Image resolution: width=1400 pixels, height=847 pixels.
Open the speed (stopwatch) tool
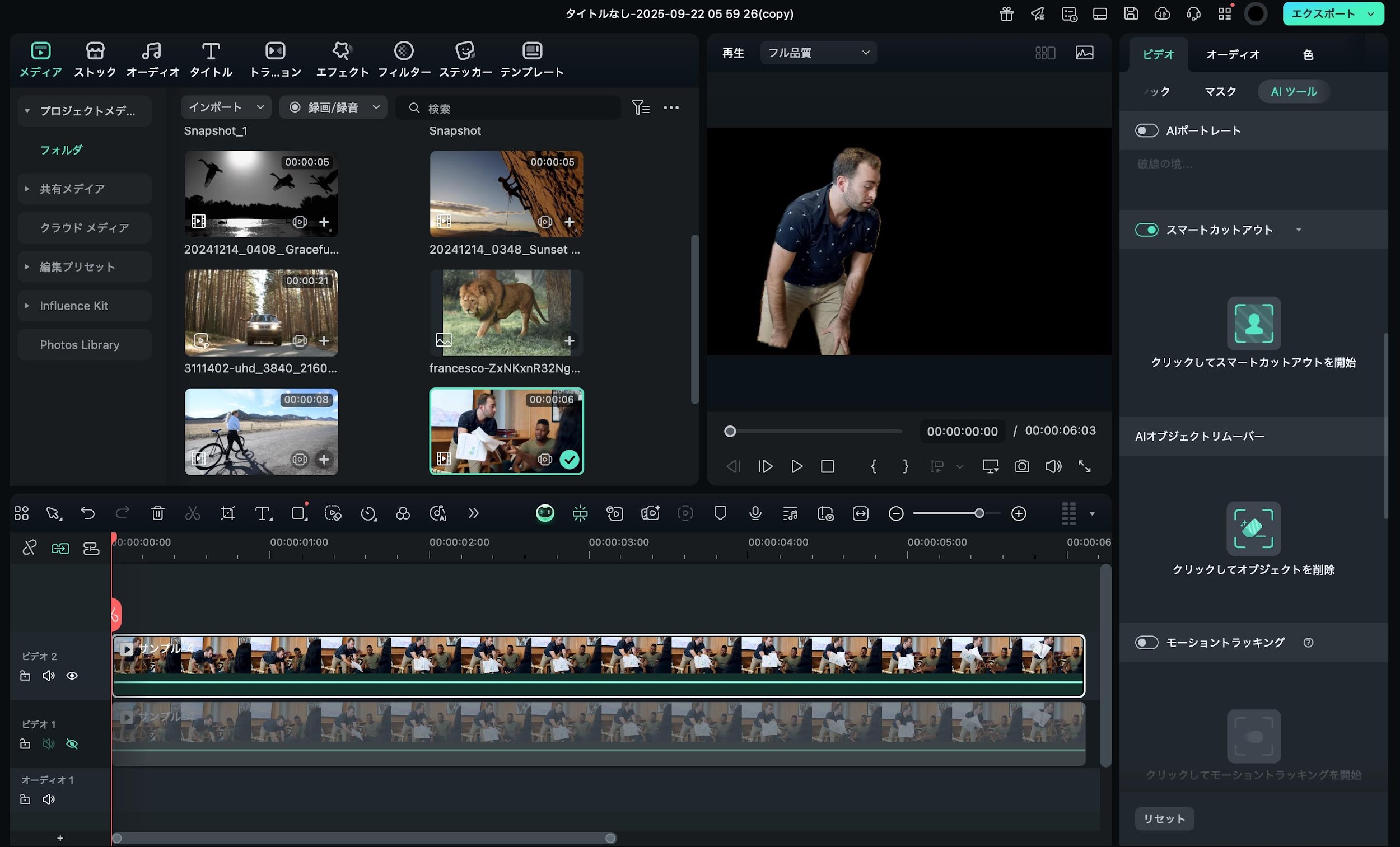(x=368, y=513)
